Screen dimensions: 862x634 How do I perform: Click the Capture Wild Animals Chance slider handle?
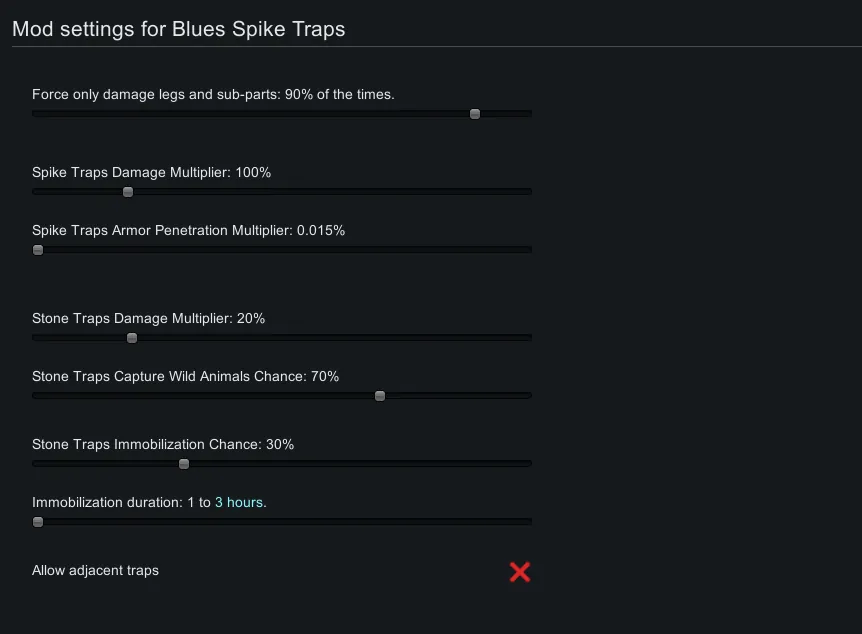coord(380,396)
